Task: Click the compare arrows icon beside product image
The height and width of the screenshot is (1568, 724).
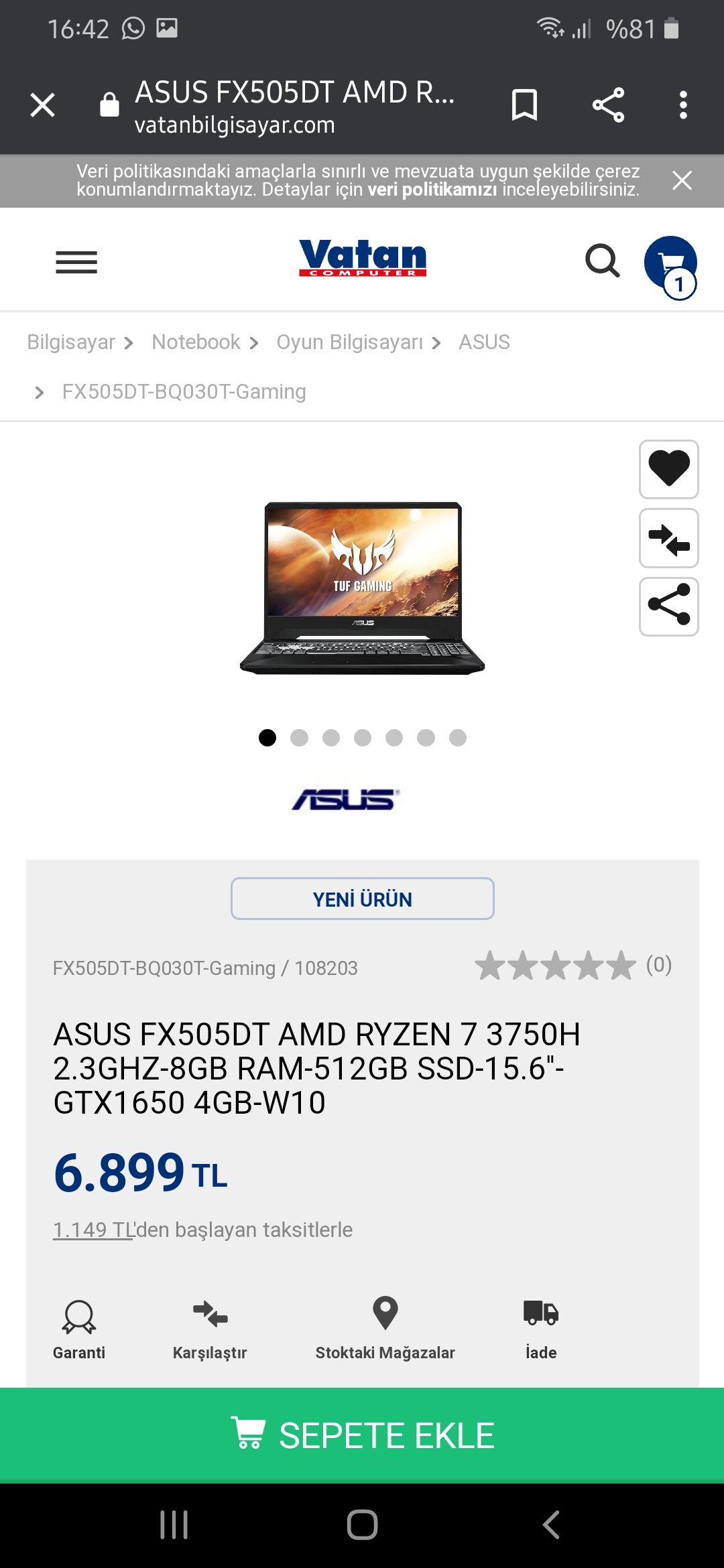Action: pyautogui.click(x=669, y=538)
